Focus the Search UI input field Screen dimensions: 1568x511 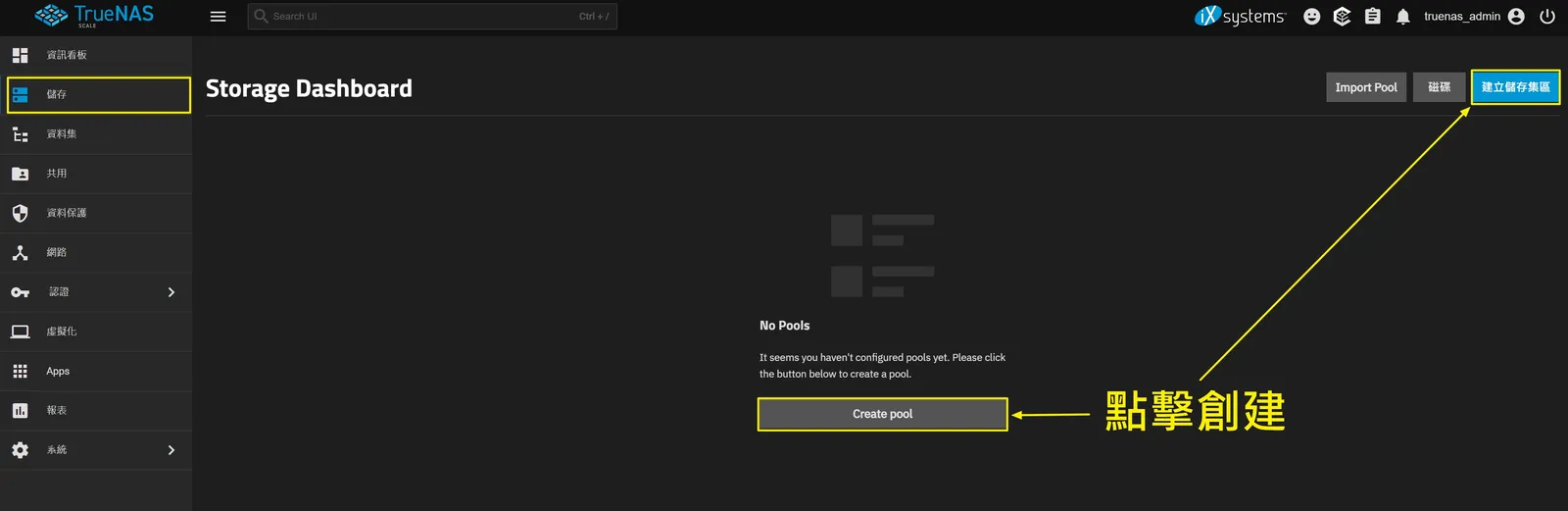pos(432,17)
